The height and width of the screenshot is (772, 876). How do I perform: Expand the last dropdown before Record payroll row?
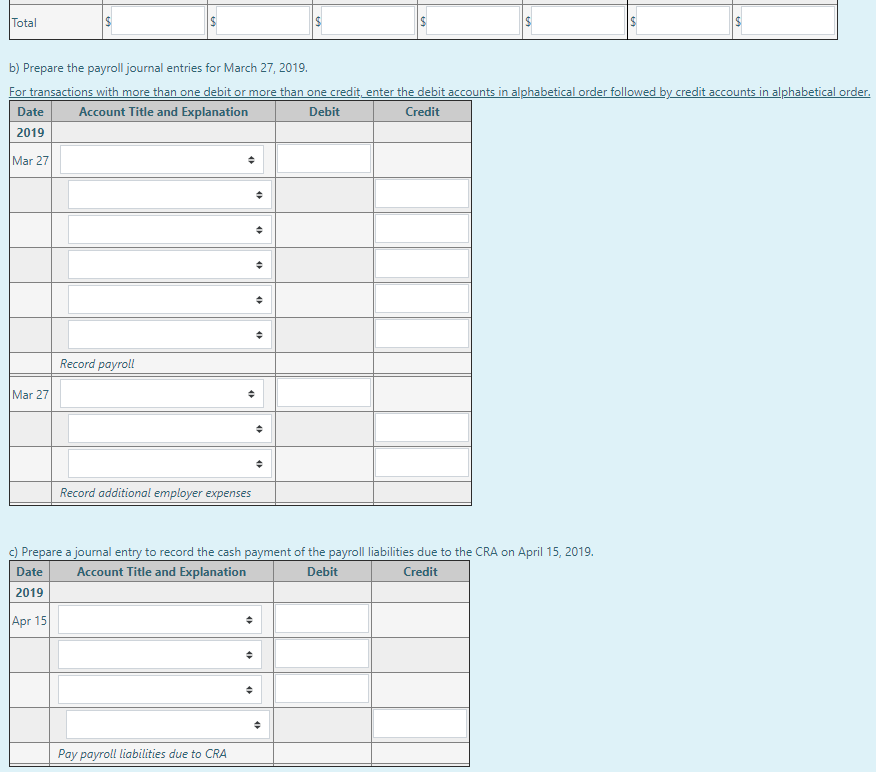(x=170, y=334)
